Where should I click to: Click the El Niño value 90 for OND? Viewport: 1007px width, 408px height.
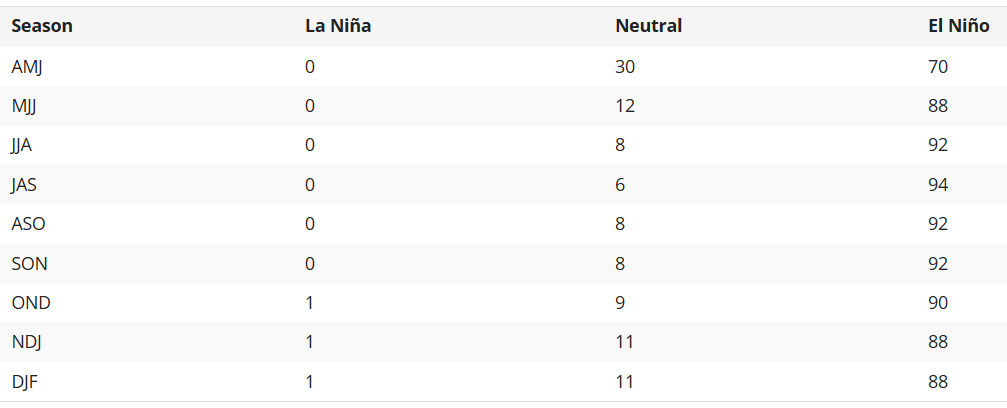pyautogui.click(x=938, y=303)
